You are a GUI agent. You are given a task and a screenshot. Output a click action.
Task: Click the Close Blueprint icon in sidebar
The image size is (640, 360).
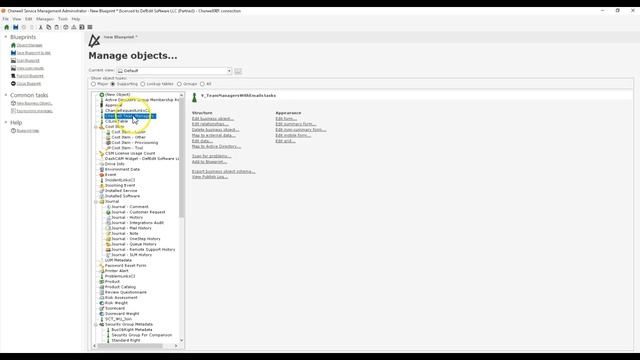[13, 83]
